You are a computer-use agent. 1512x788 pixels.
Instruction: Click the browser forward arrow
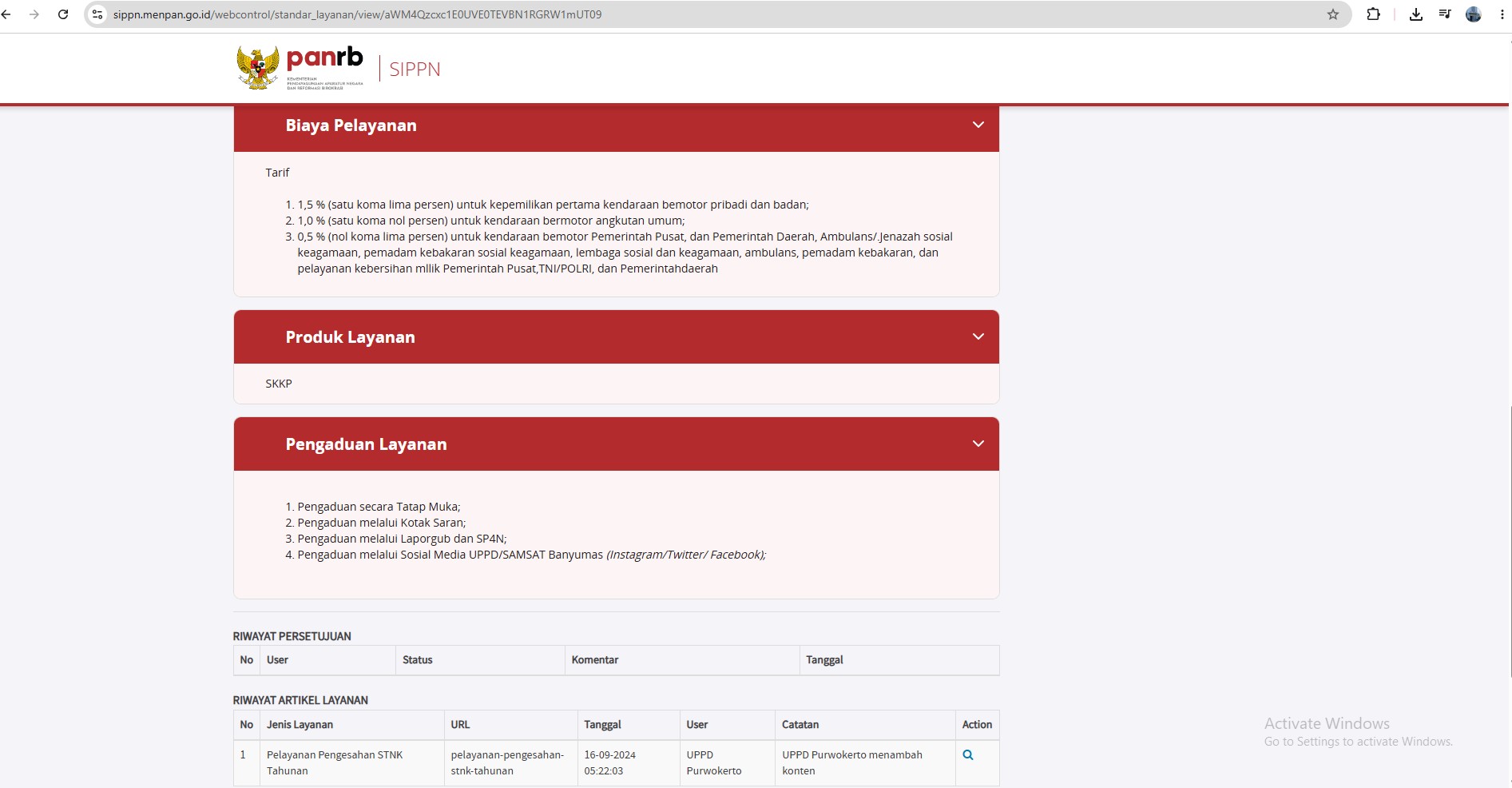click(34, 14)
